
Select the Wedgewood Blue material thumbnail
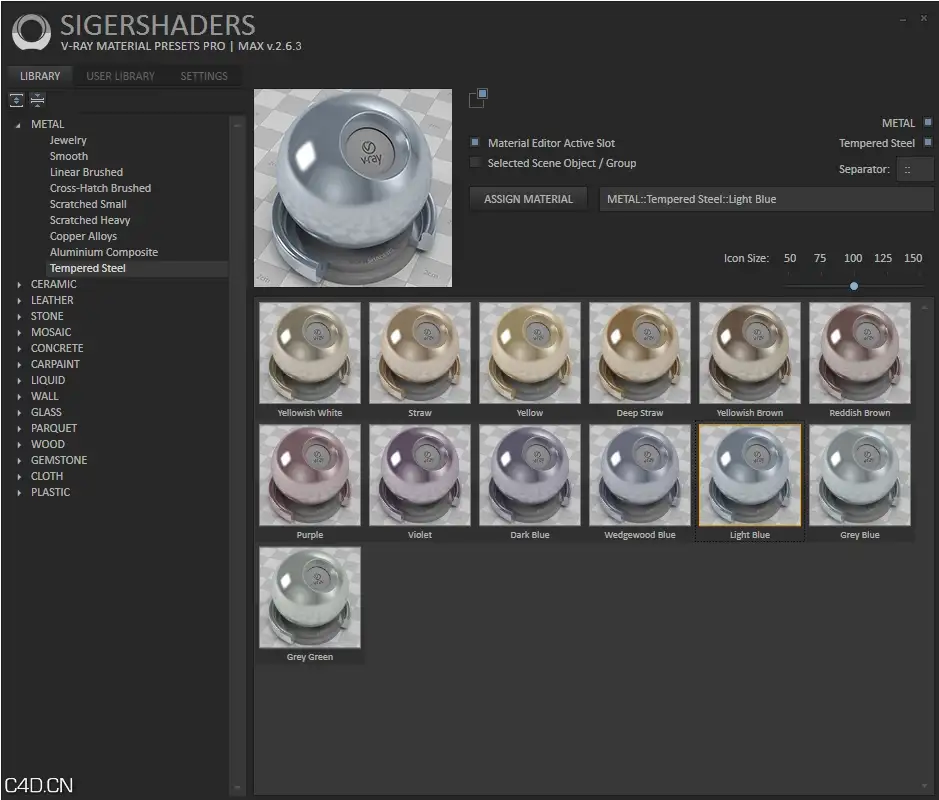click(640, 475)
